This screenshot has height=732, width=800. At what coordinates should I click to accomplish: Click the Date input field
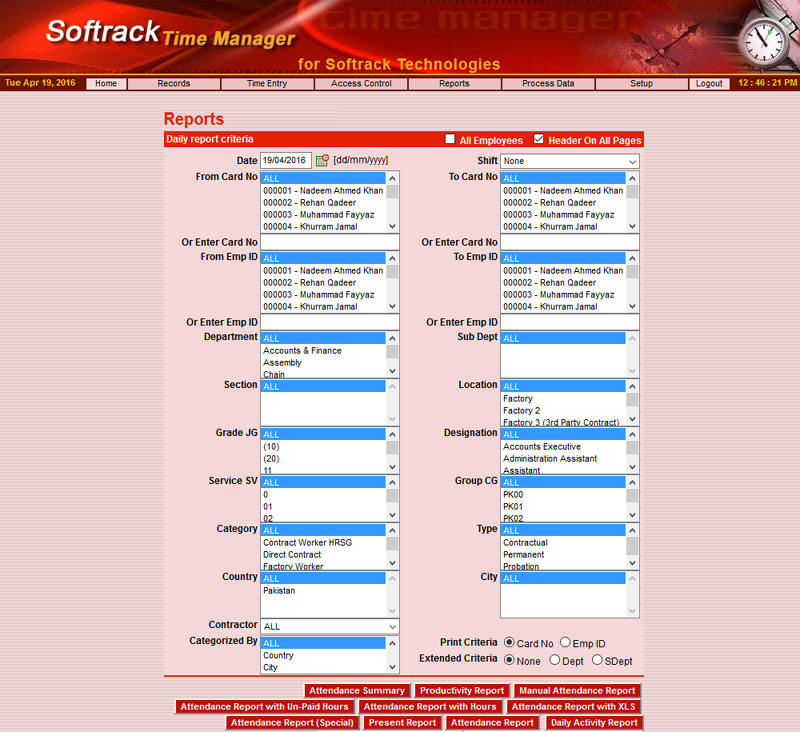point(287,160)
